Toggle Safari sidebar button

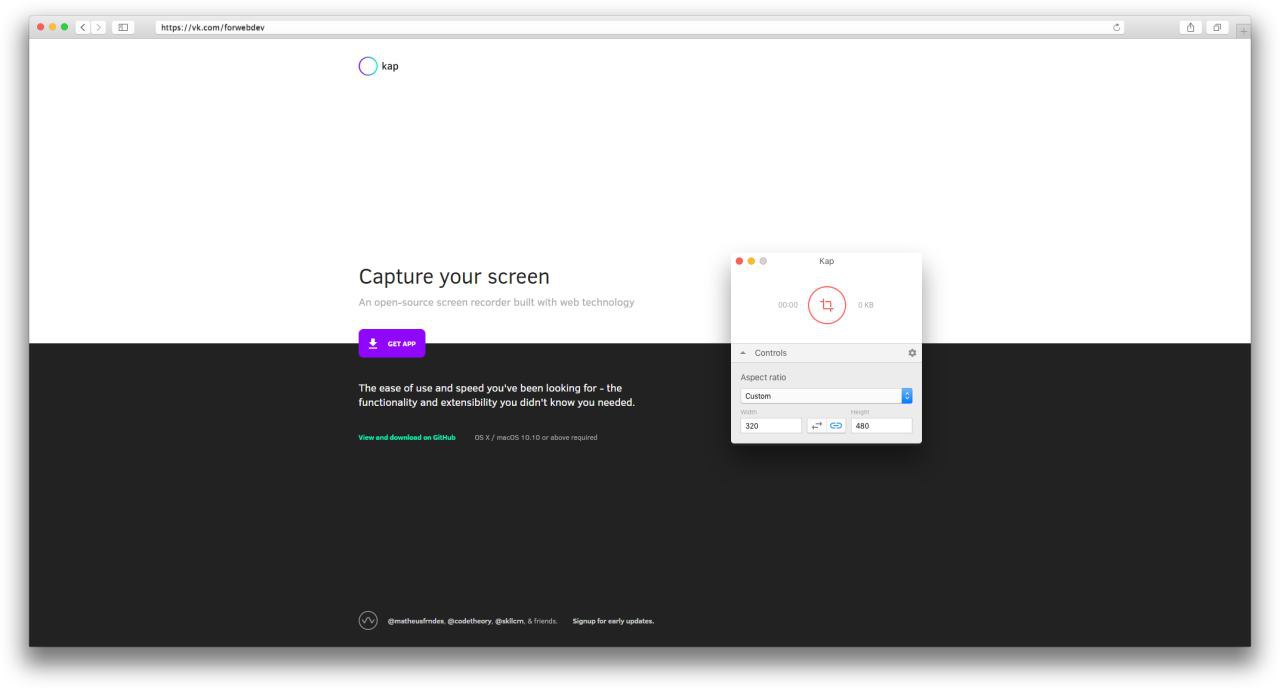click(124, 26)
